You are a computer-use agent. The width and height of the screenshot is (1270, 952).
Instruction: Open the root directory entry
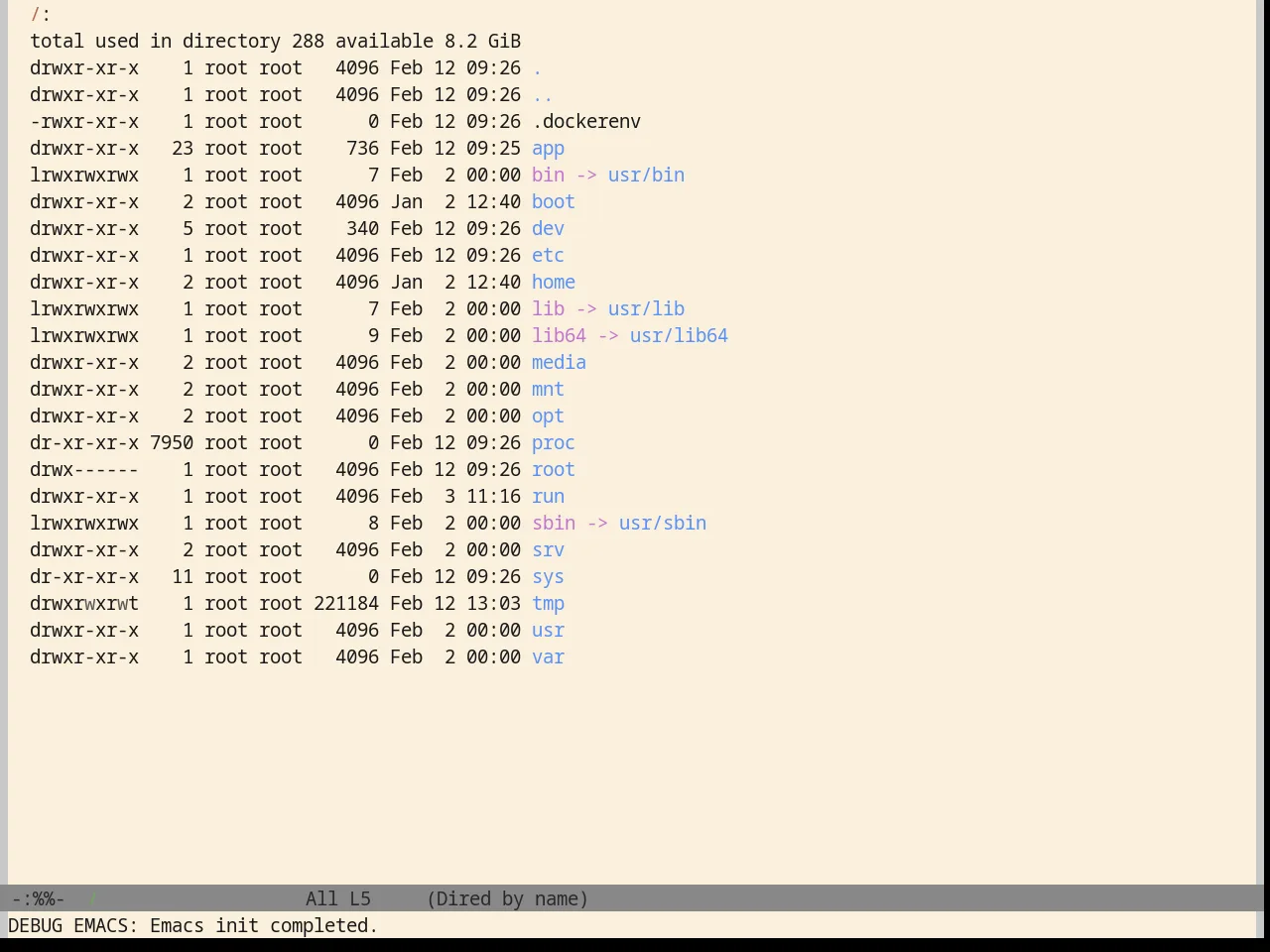[x=554, y=470]
